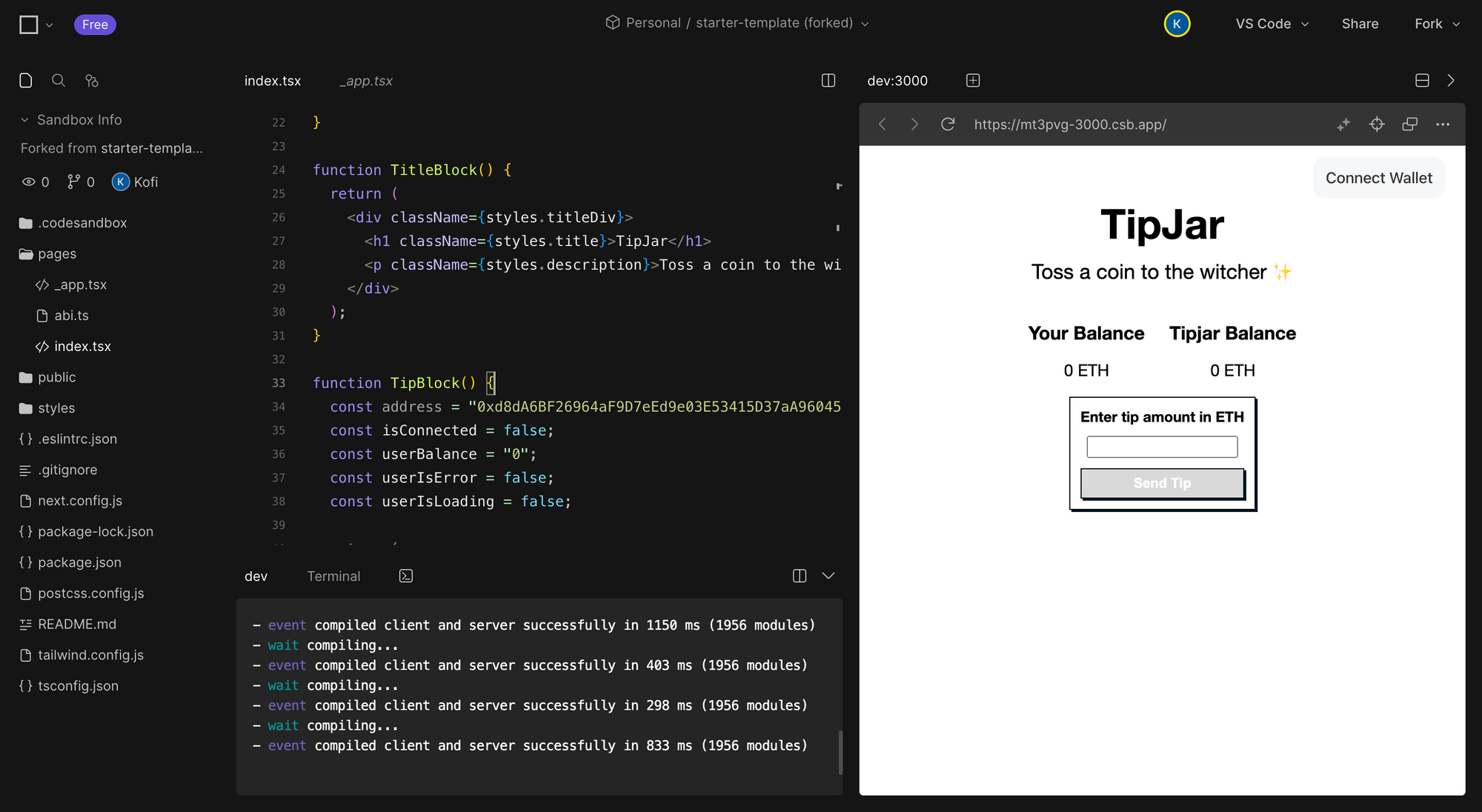Expand the Fork dropdown menu
The image size is (1482, 812).
pos(1437,24)
